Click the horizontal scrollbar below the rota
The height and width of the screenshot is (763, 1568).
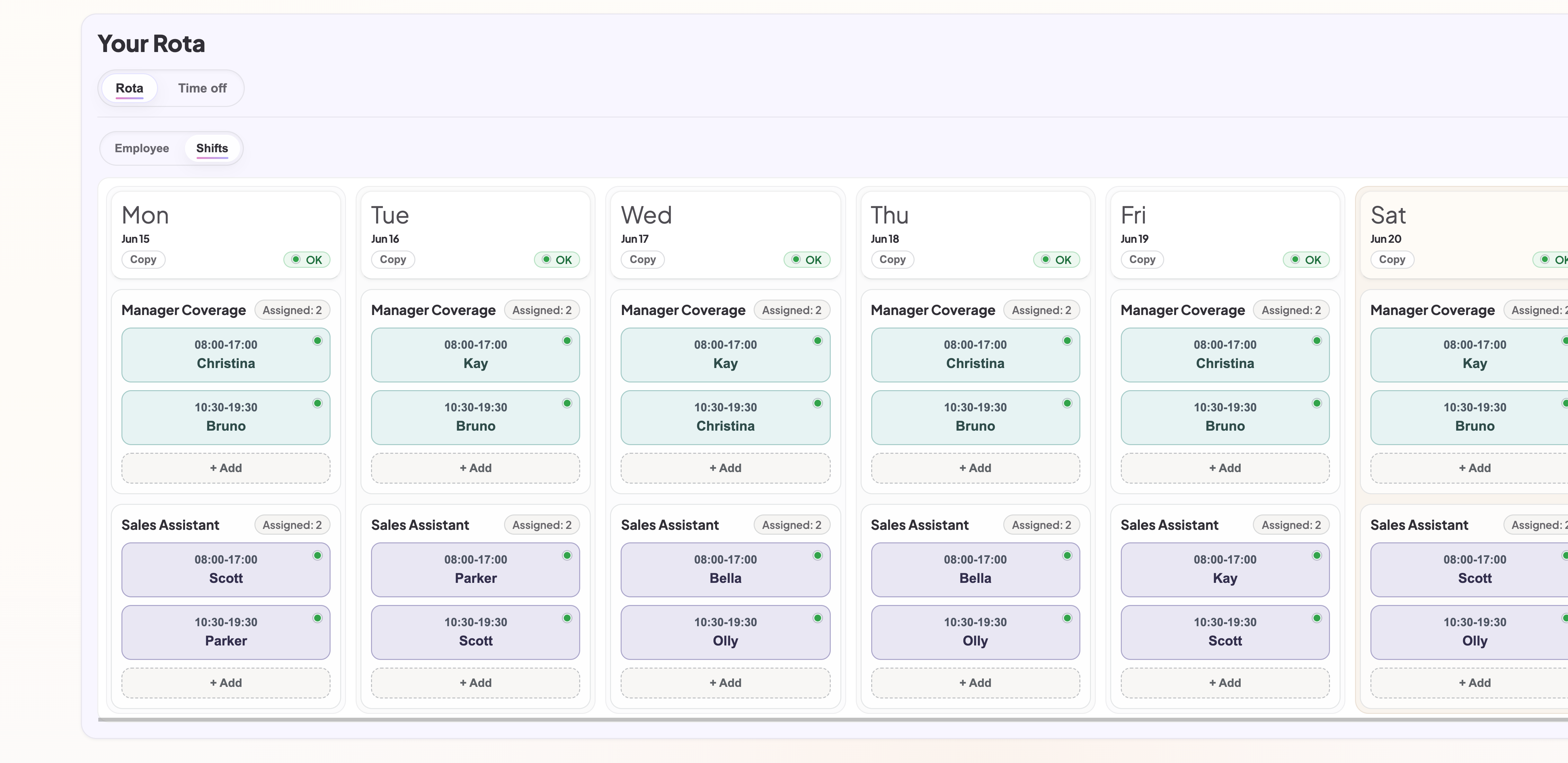click(x=833, y=720)
